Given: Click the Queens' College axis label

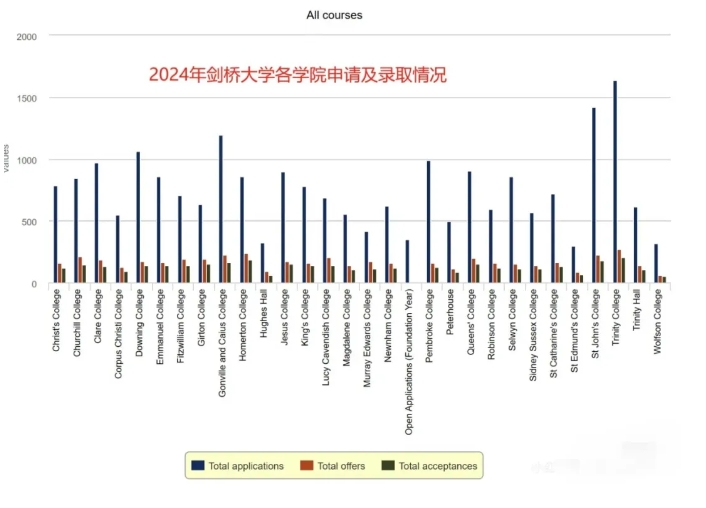Looking at the screenshot, I should [471, 322].
